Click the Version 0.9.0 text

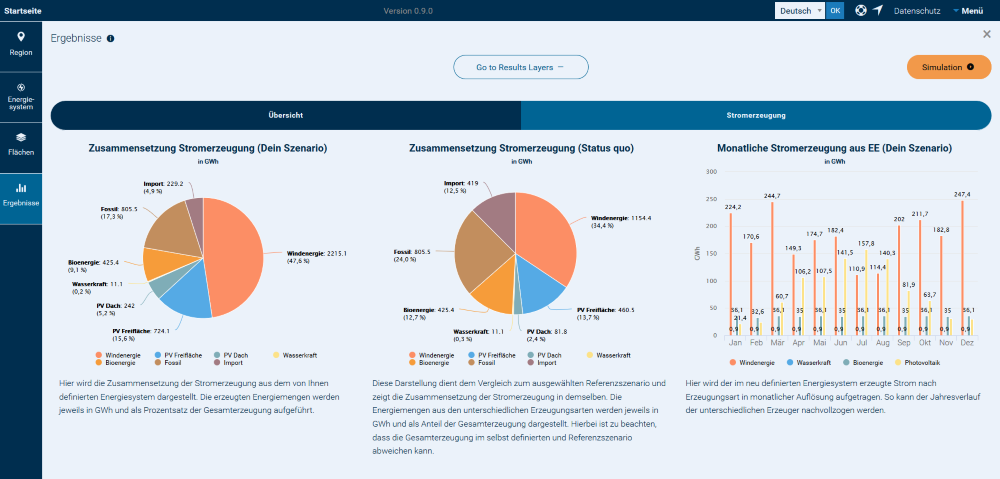pyautogui.click(x=408, y=11)
